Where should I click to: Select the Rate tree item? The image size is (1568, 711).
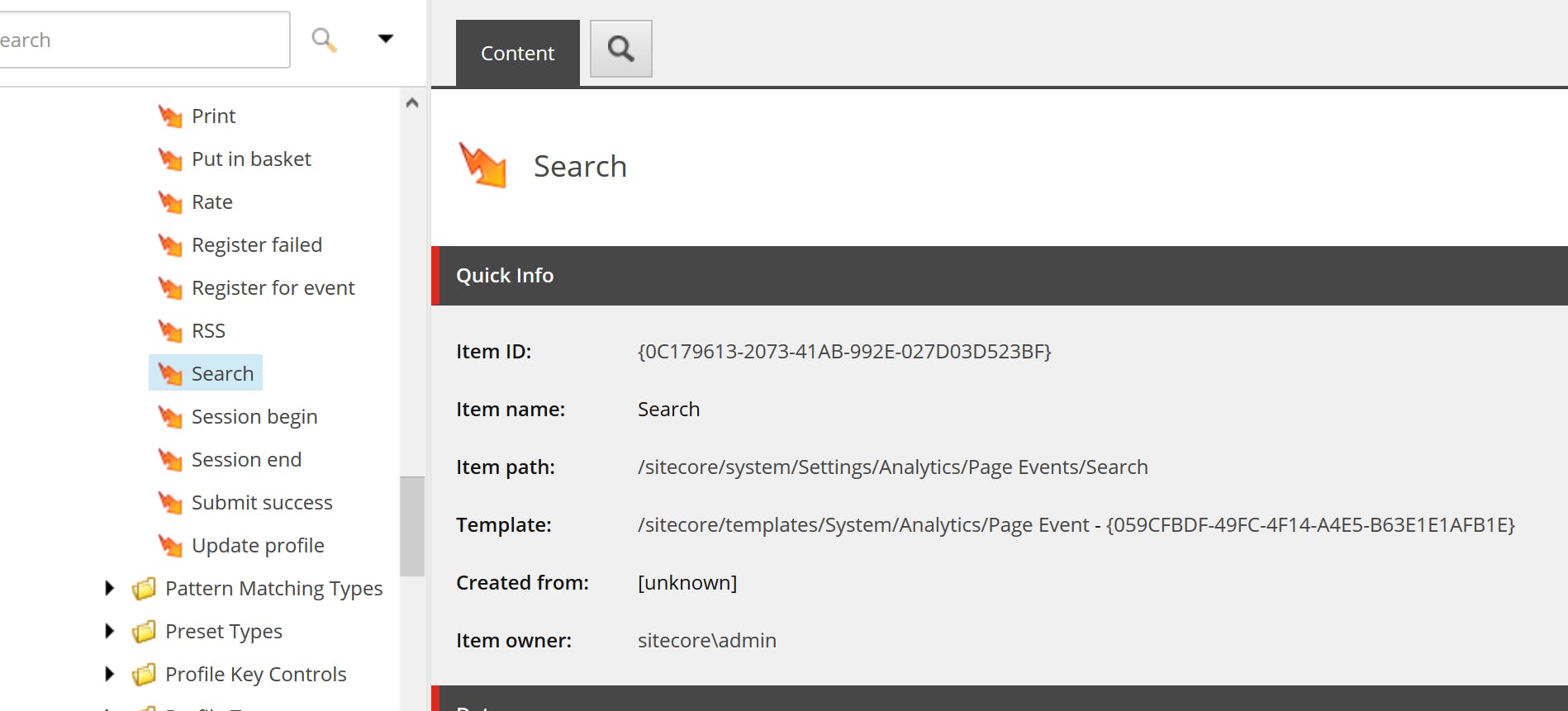click(x=212, y=202)
